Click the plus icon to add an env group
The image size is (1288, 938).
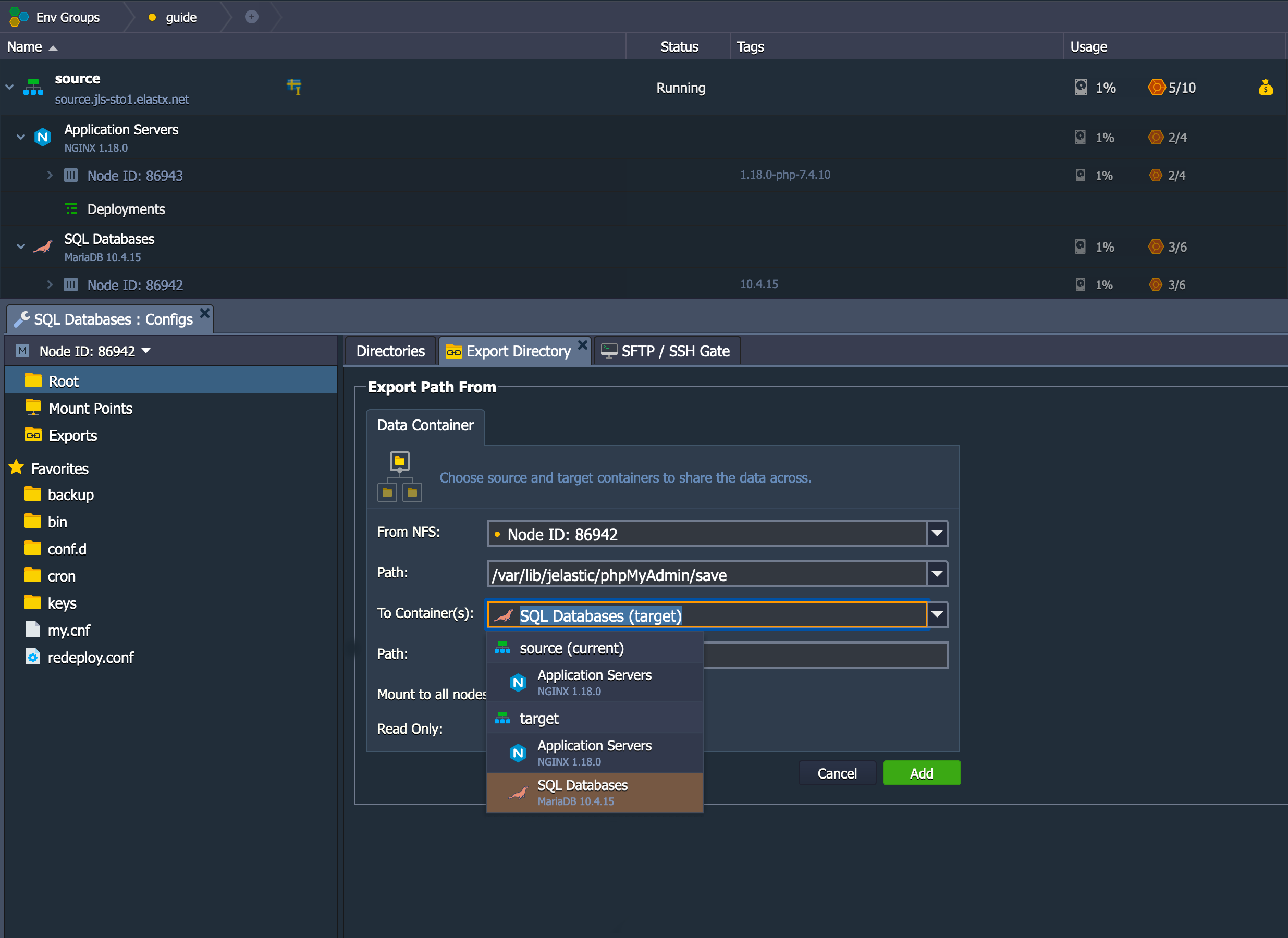[252, 17]
